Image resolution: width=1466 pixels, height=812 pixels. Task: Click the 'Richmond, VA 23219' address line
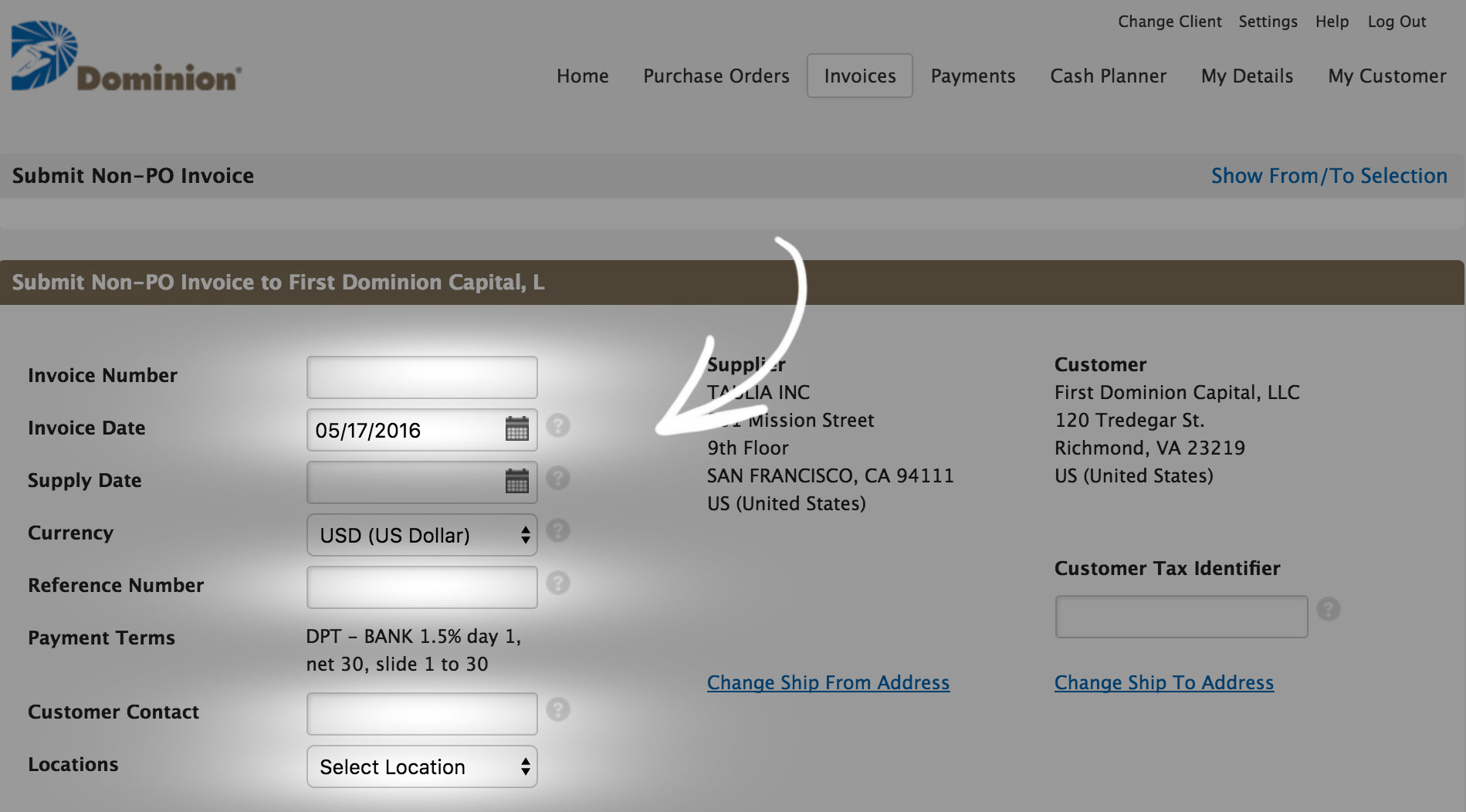1149,448
